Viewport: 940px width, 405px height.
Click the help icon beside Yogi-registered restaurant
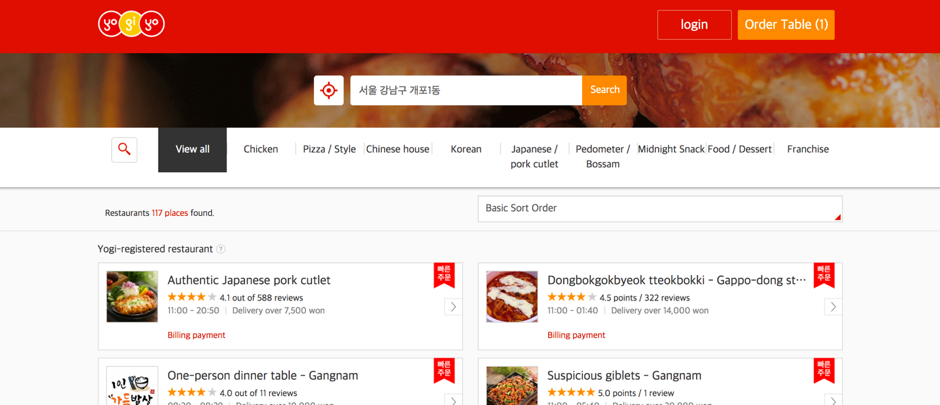point(221,249)
